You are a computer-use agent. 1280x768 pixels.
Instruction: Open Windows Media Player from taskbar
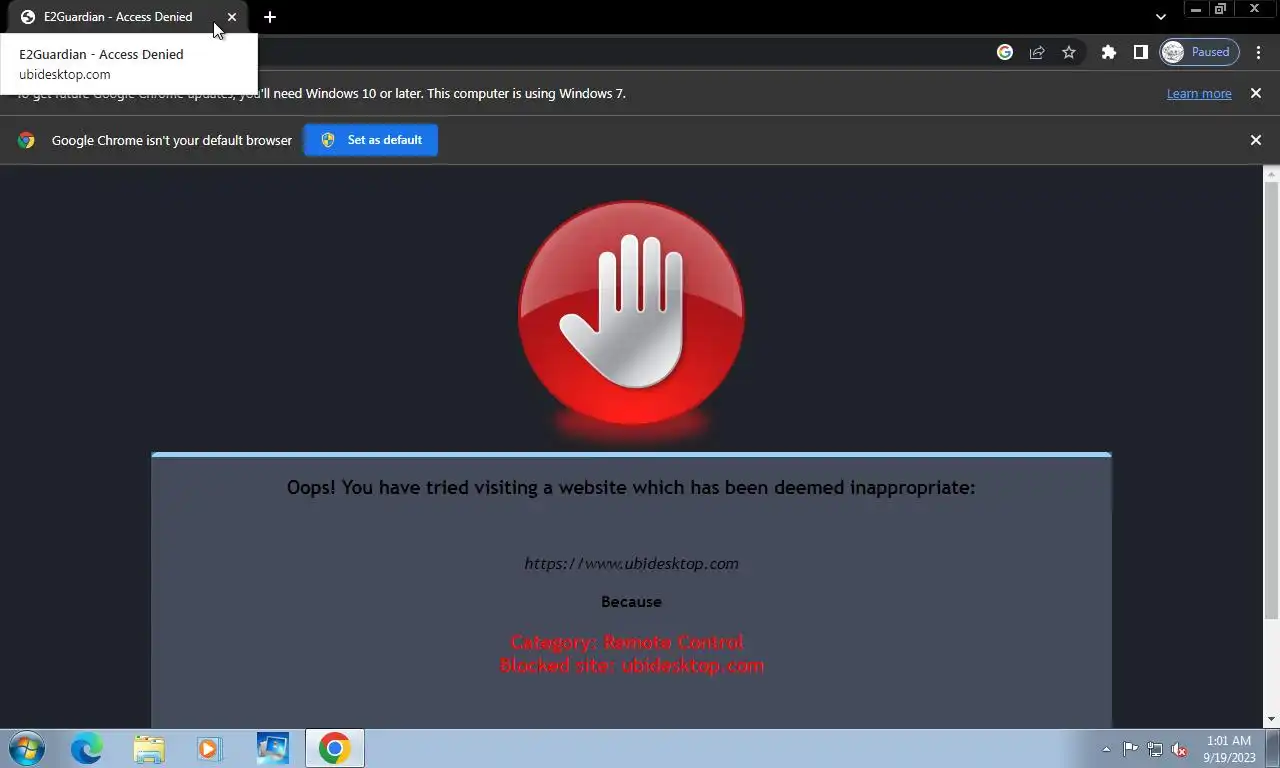tap(210, 748)
